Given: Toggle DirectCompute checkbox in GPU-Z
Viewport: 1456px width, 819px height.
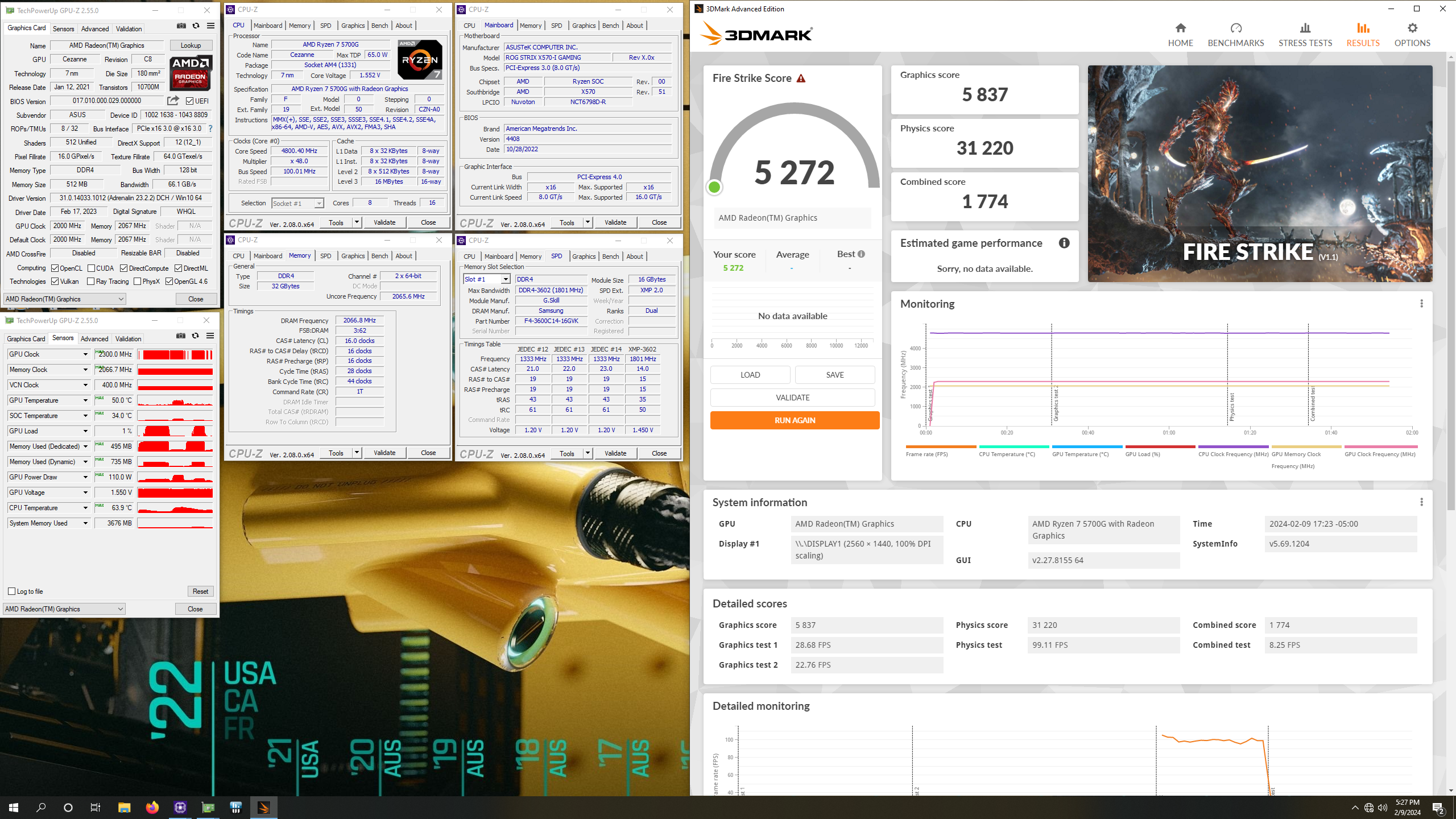Looking at the screenshot, I should coord(123,268).
